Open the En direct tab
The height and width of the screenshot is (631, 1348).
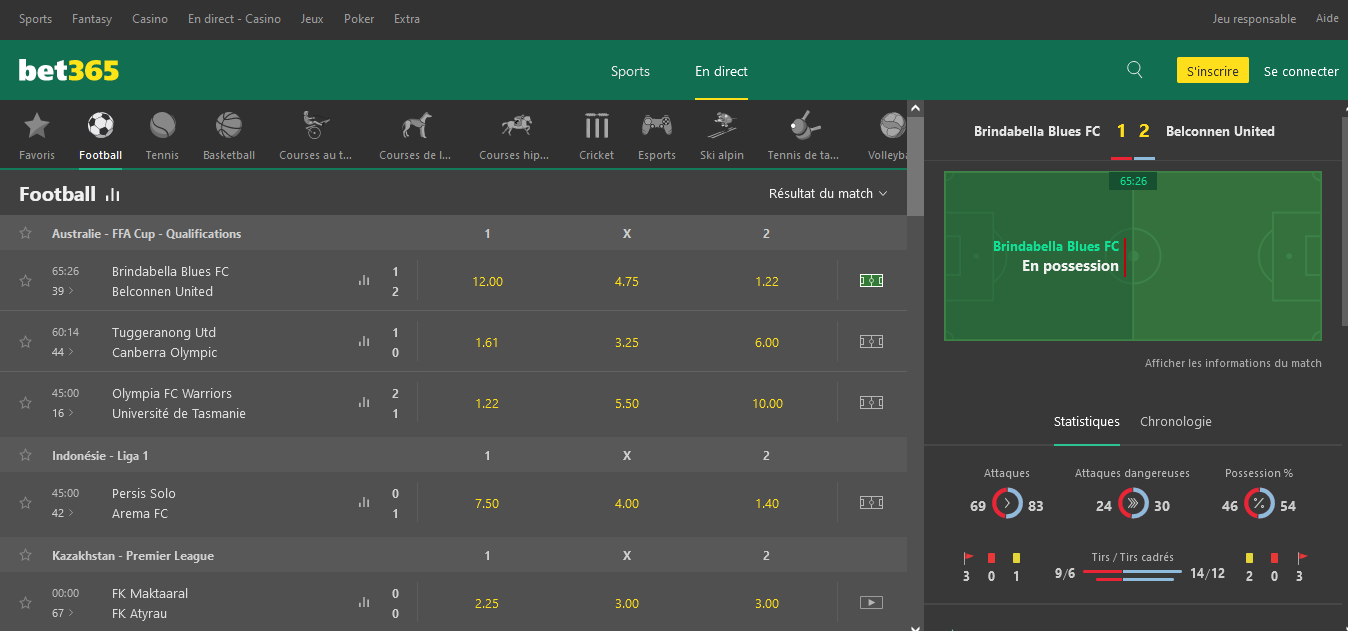point(721,71)
